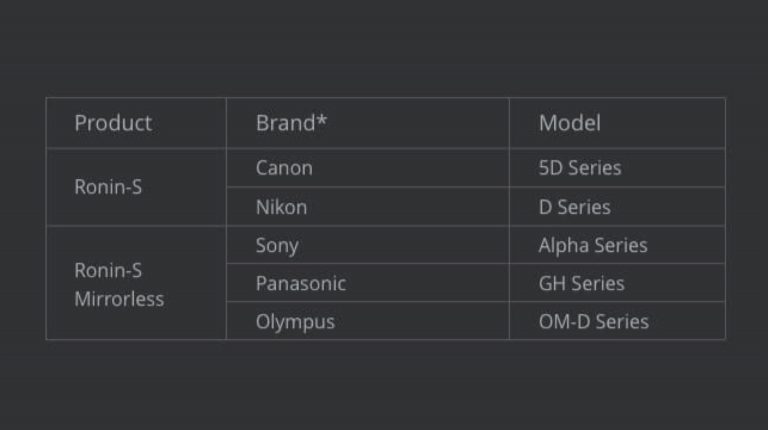
Task: Select the Canon brand cell
Action: click(x=284, y=168)
